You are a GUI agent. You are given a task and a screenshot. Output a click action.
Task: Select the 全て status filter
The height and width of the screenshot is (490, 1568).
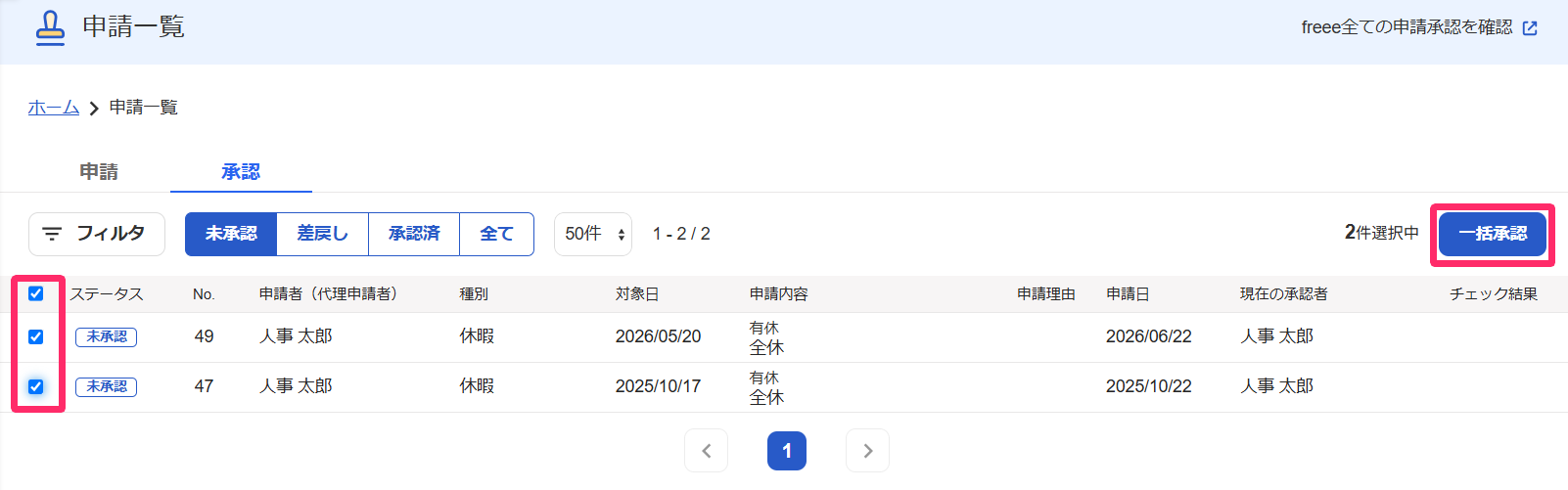click(496, 234)
